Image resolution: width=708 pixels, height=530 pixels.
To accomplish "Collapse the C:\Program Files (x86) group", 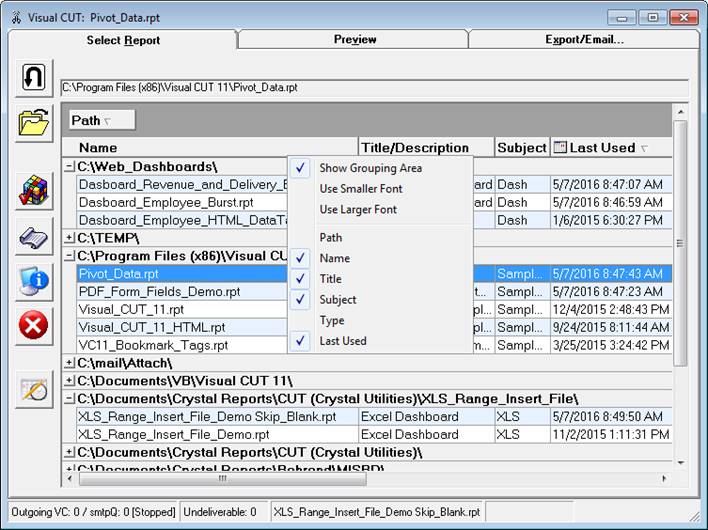I will click(69, 256).
